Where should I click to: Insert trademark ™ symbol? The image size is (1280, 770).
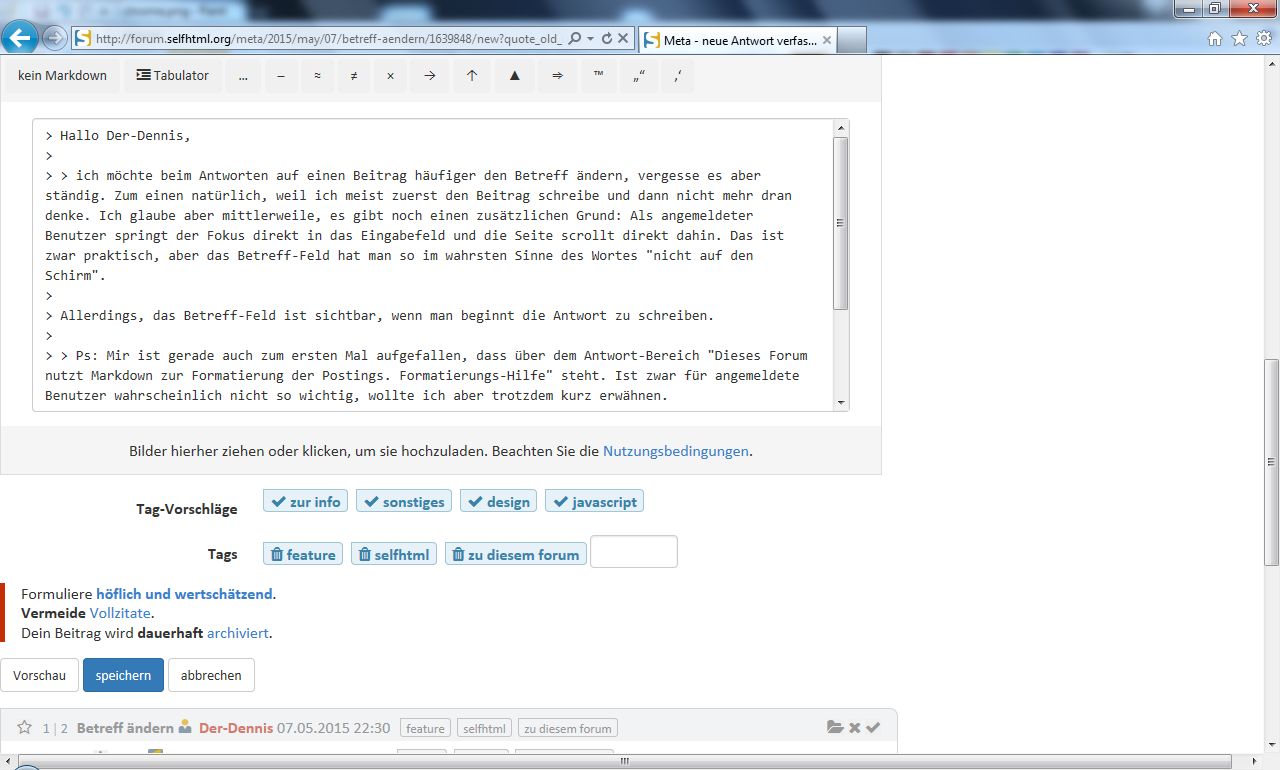(x=598, y=75)
